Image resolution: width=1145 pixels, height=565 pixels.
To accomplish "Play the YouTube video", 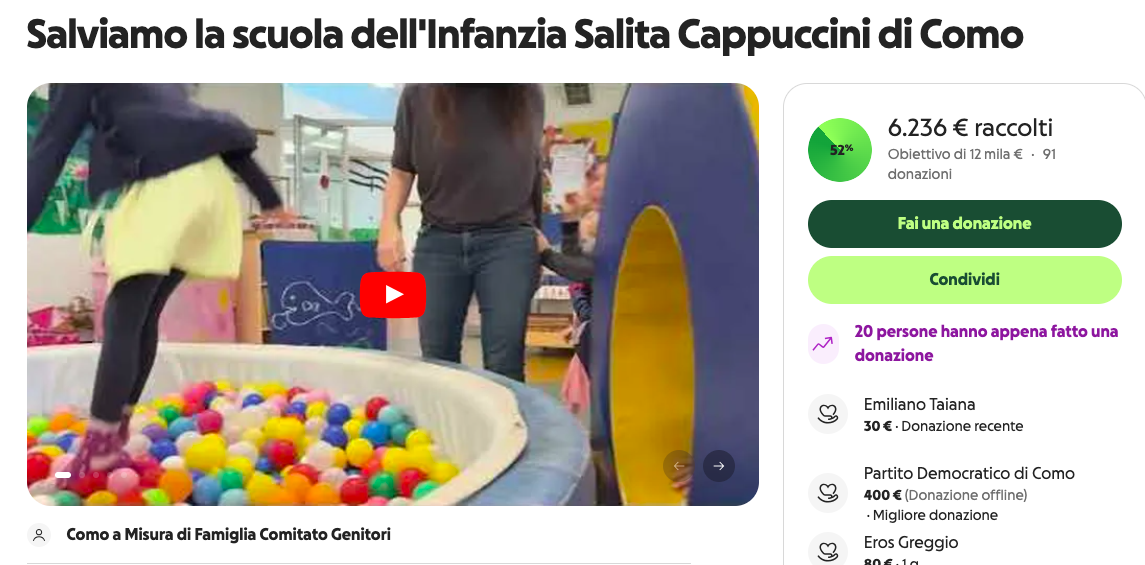I will pyautogui.click(x=393, y=294).
